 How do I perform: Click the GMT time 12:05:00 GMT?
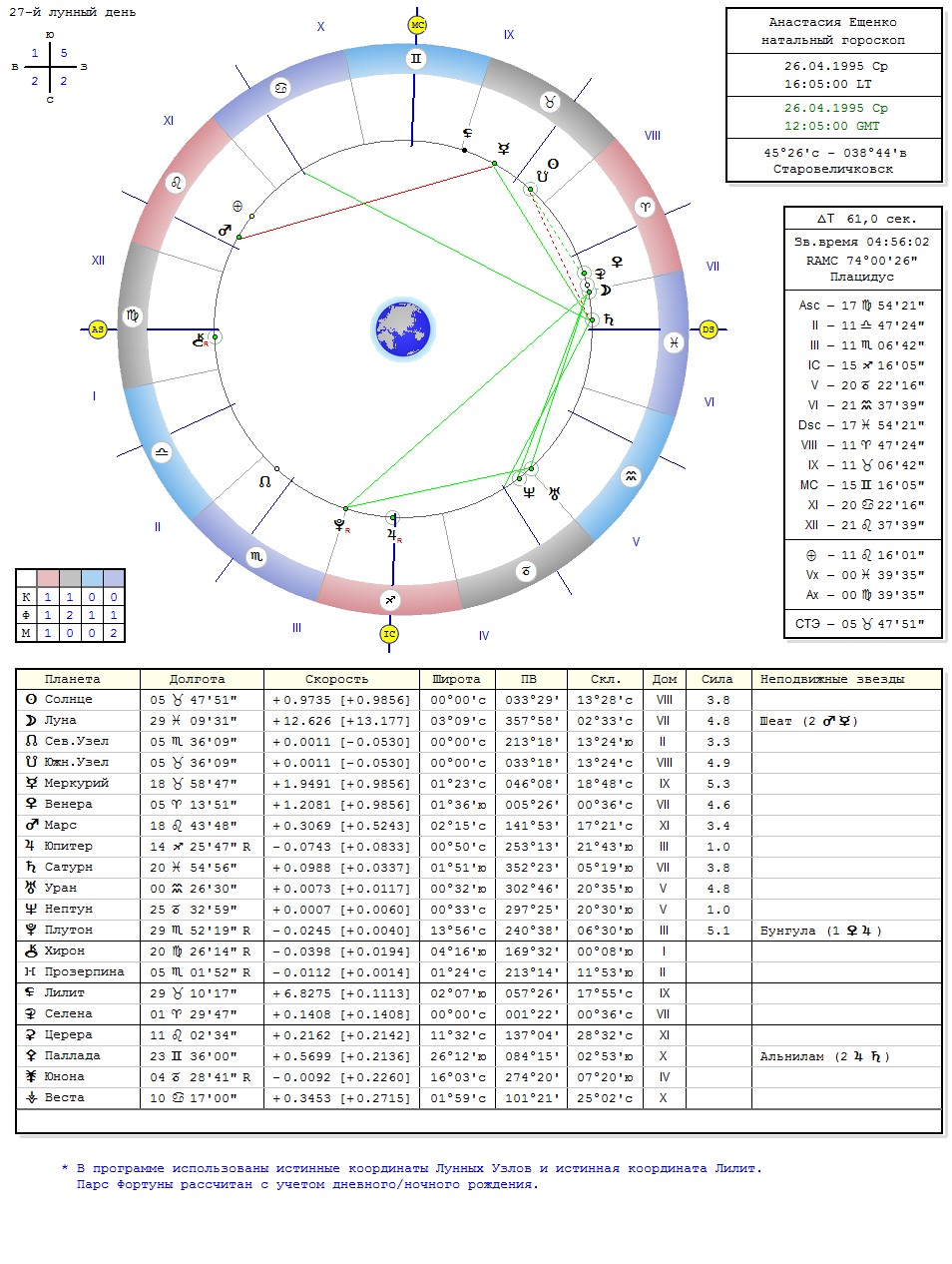click(x=833, y=126)
